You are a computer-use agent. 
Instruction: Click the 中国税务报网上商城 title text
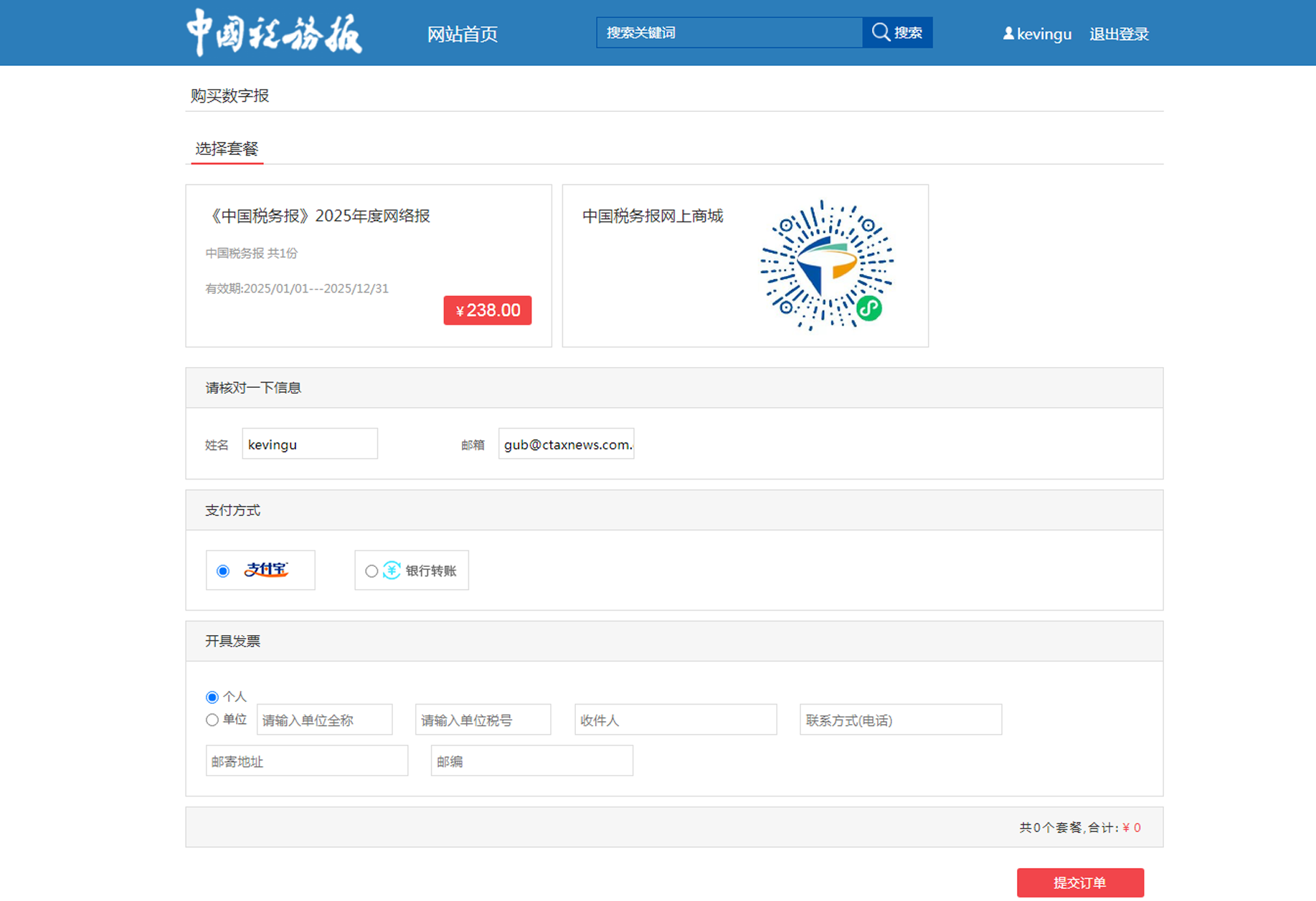coord(653,216)
